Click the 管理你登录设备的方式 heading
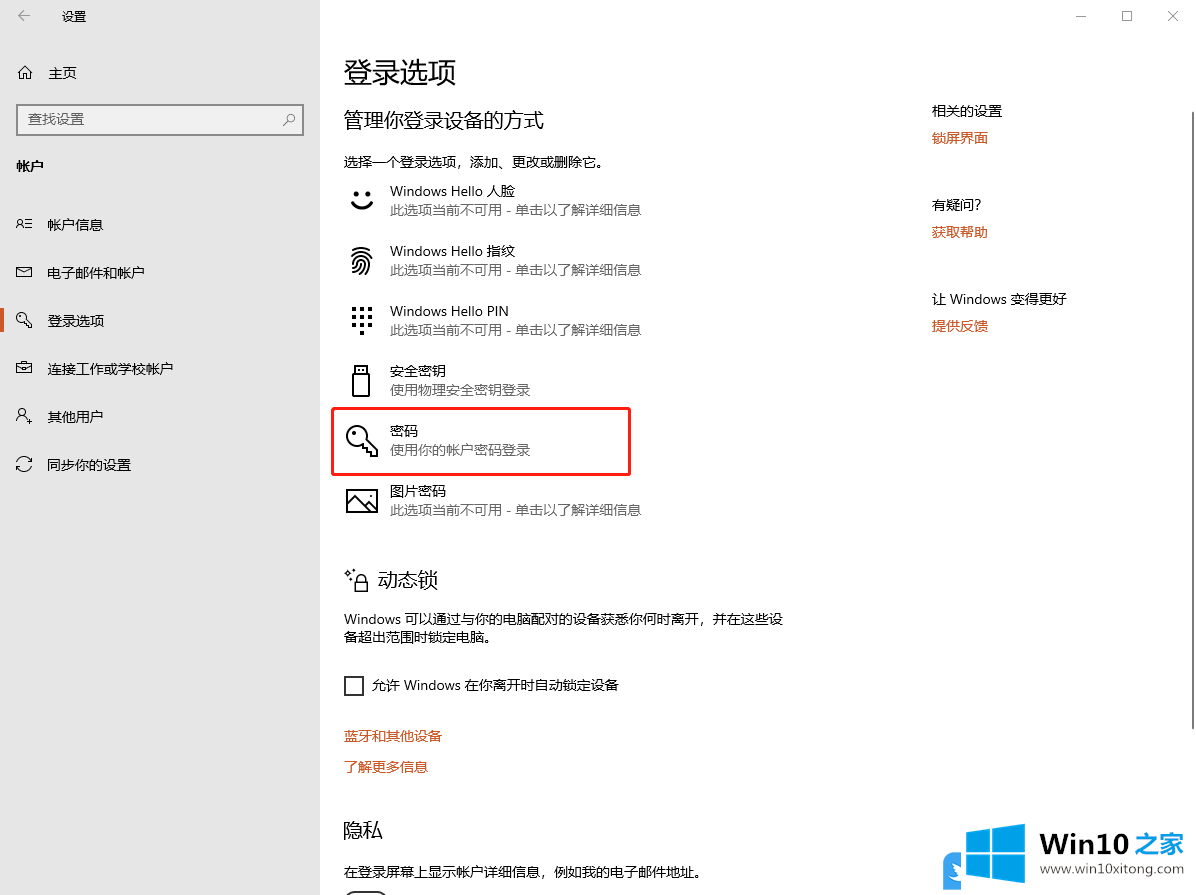 point(443,121)
